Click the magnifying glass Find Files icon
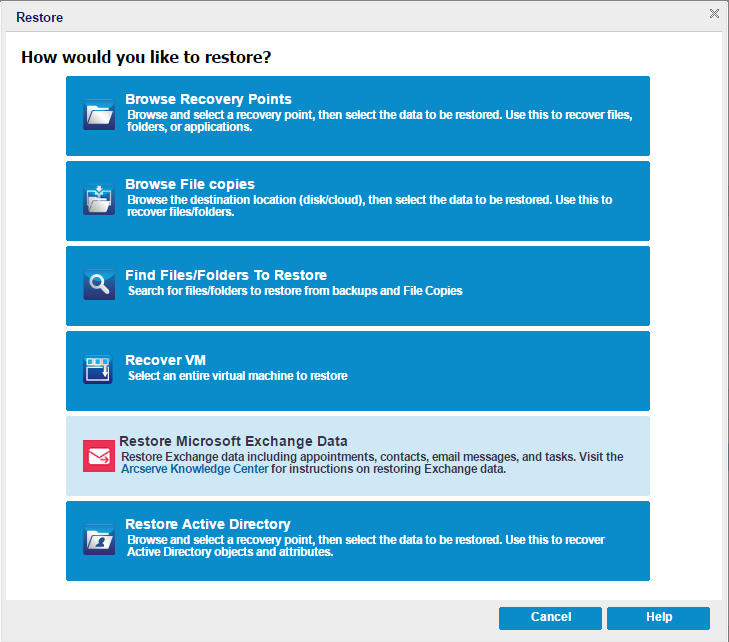The image size is (729, 642). pos(99,284)
